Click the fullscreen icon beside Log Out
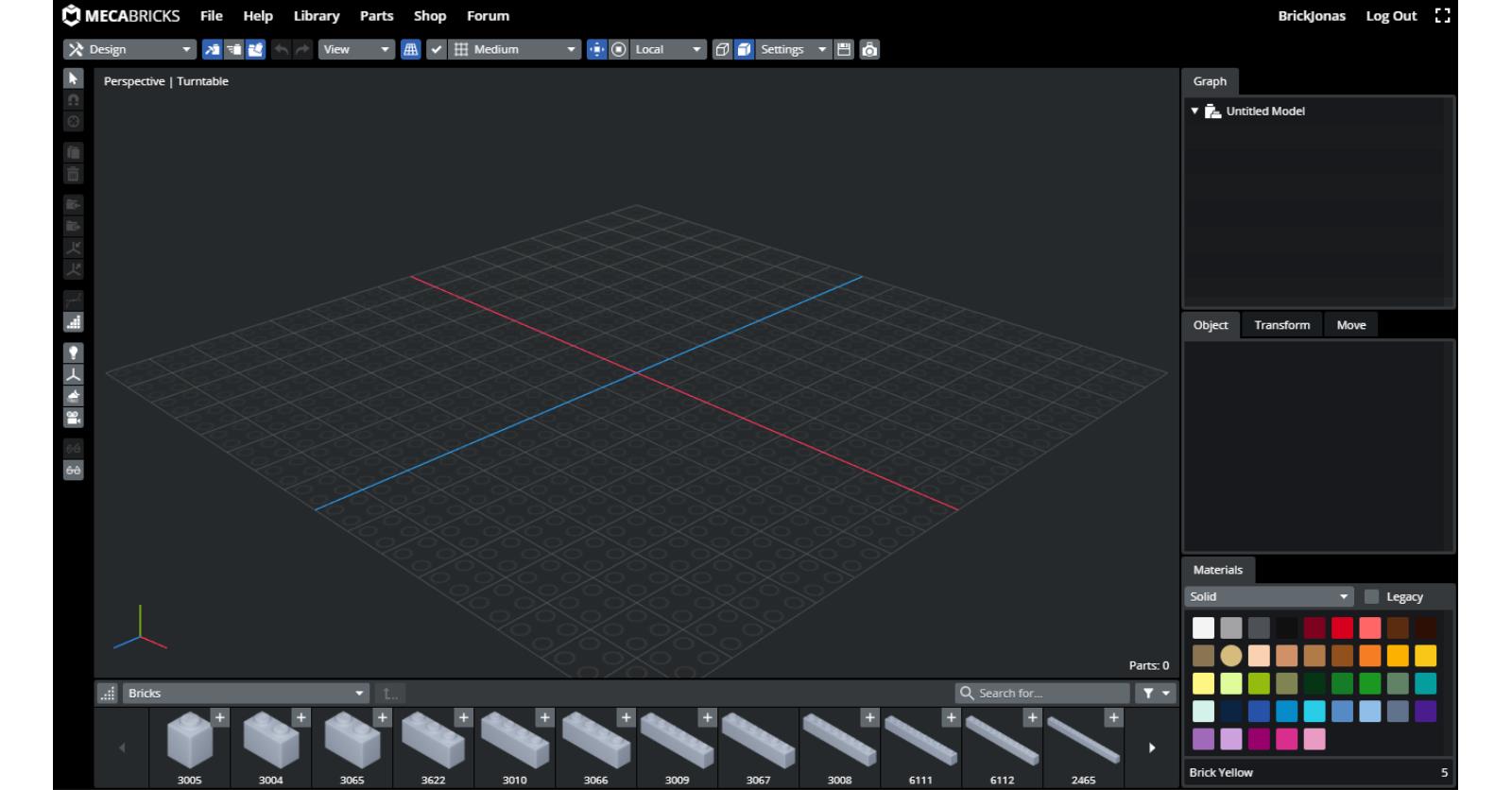1512x790 pixels. [1442, 15]
